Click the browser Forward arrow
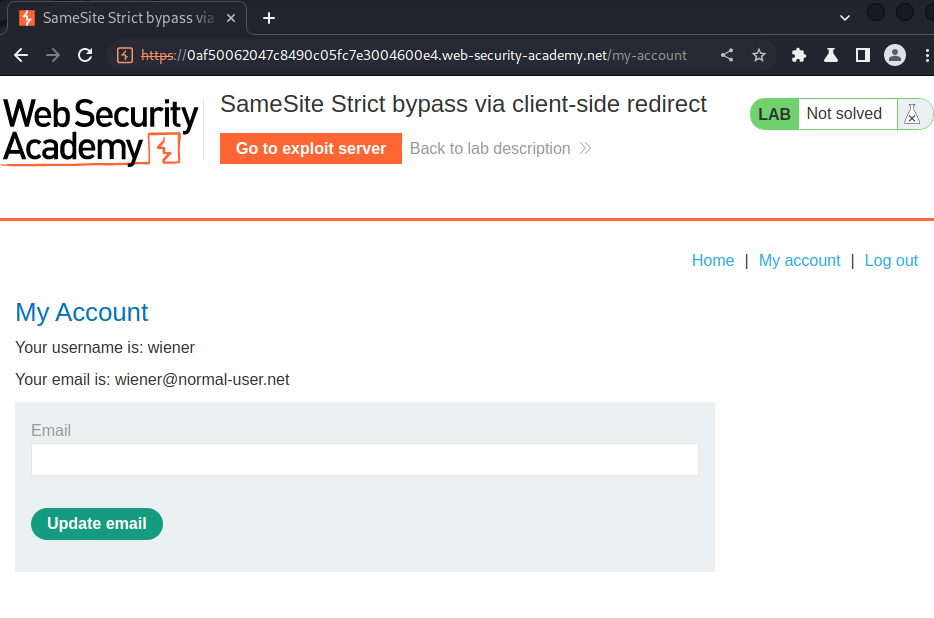Viewport: 934px width, 618px height. click(53, 55)
